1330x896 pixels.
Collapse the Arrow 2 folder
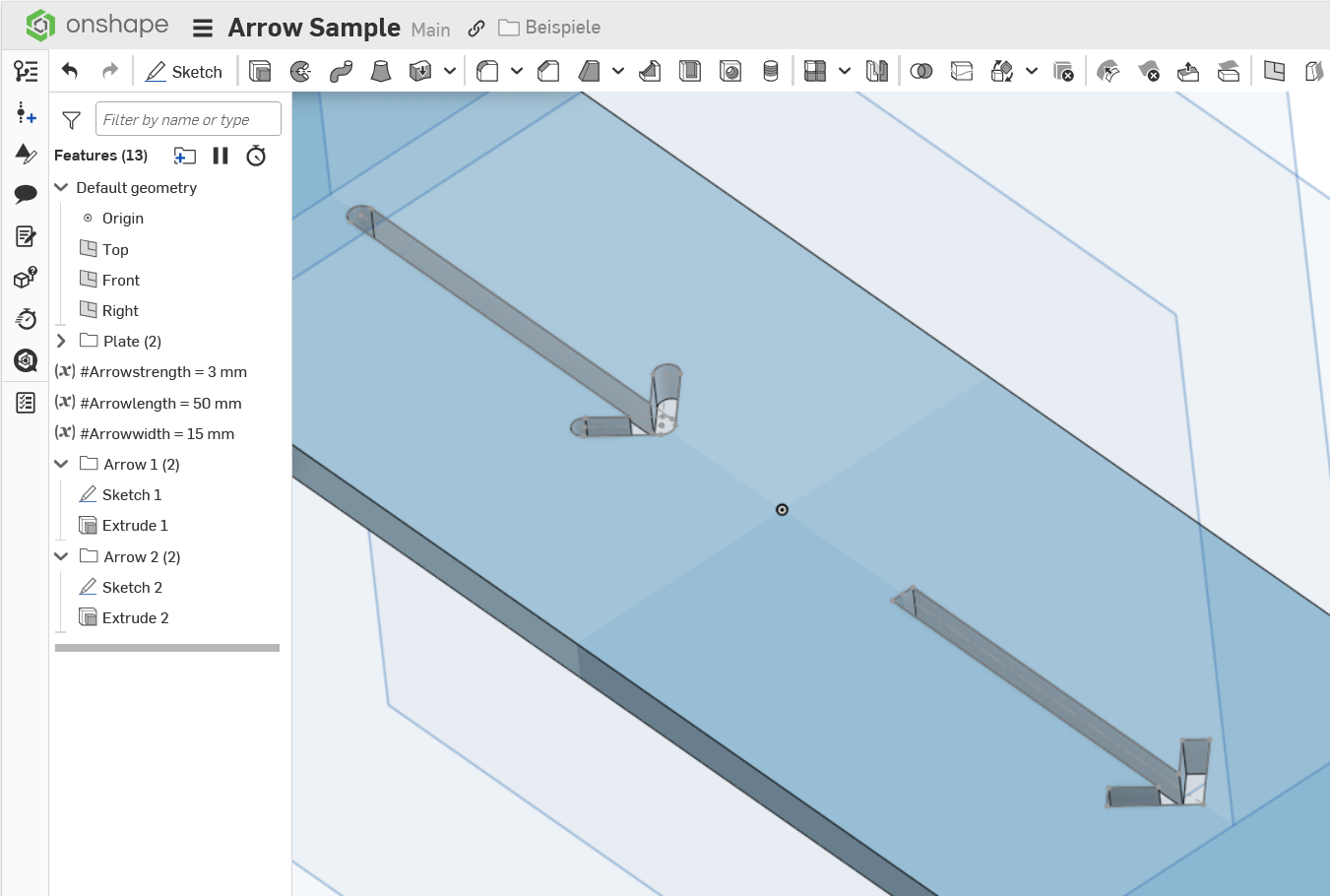point(61,556)
